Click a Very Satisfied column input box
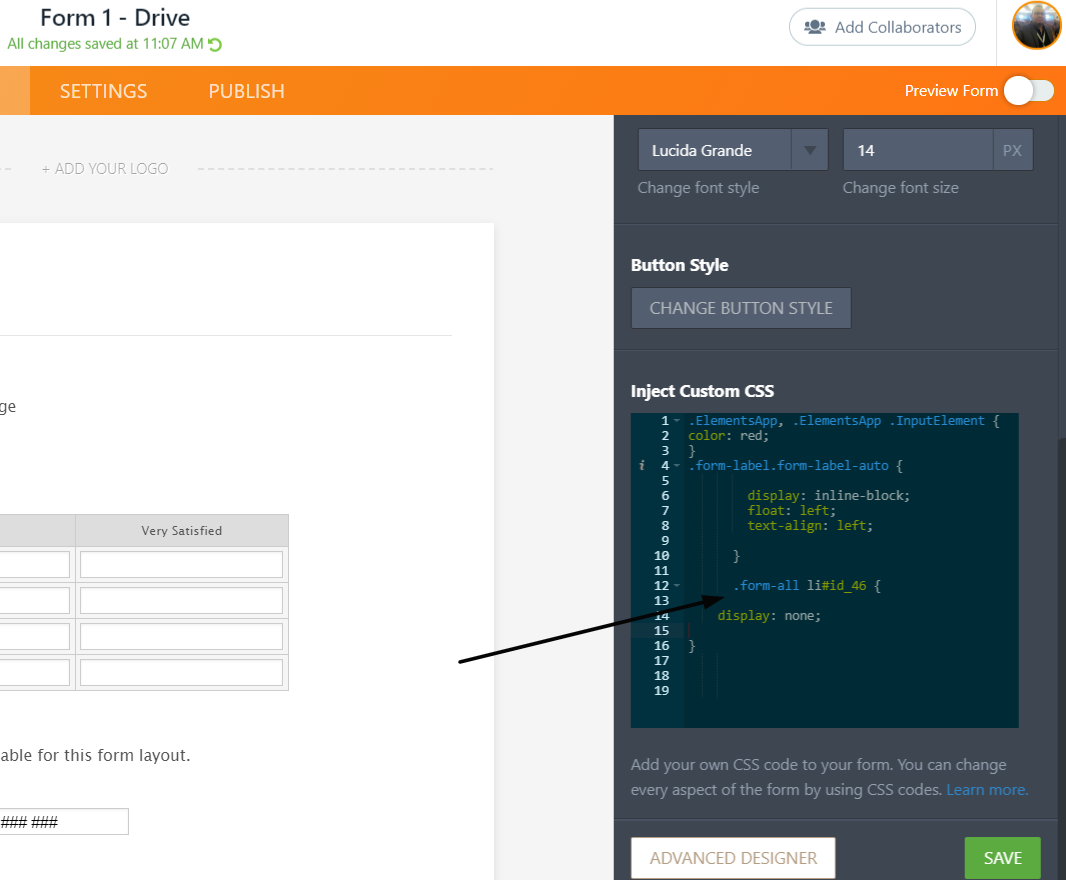The height and width of the screenshot is (880, 1066). tap(181, 564)
